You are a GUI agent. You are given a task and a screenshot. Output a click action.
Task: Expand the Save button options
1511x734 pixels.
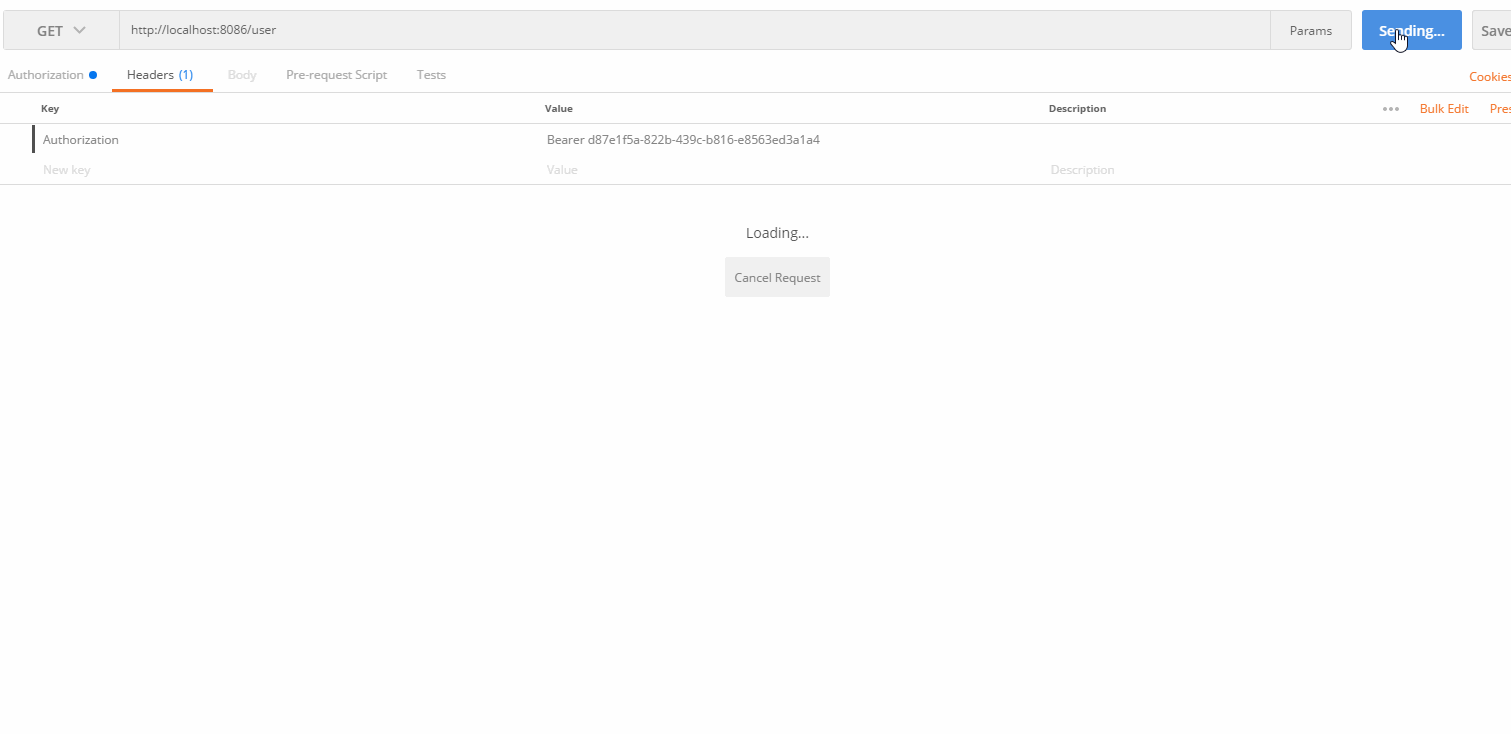tap(1505, 29)
